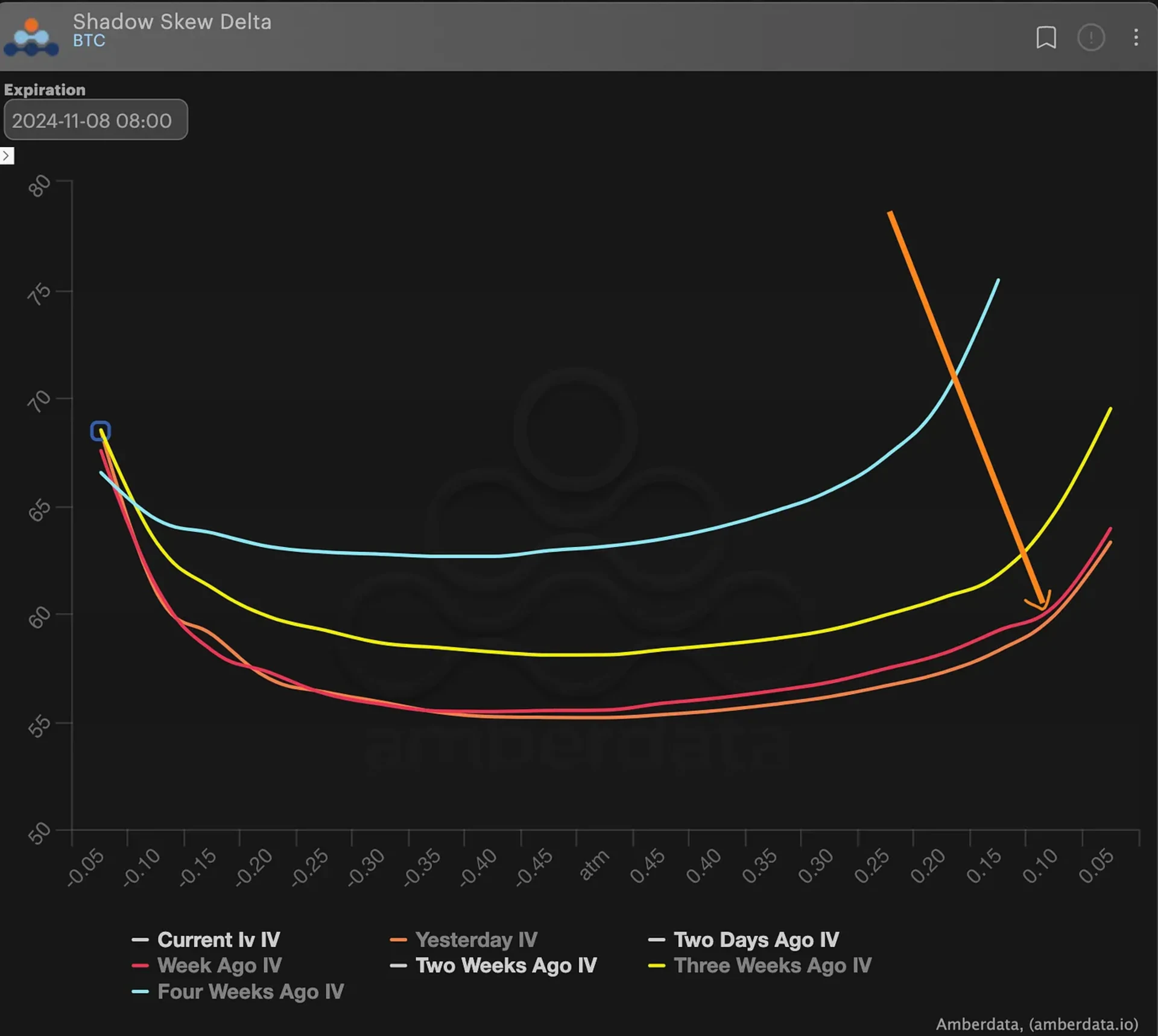Screen dimensions: 1158x1036
Task: Open the info alert circle icon
Action: pos(1090,37)
